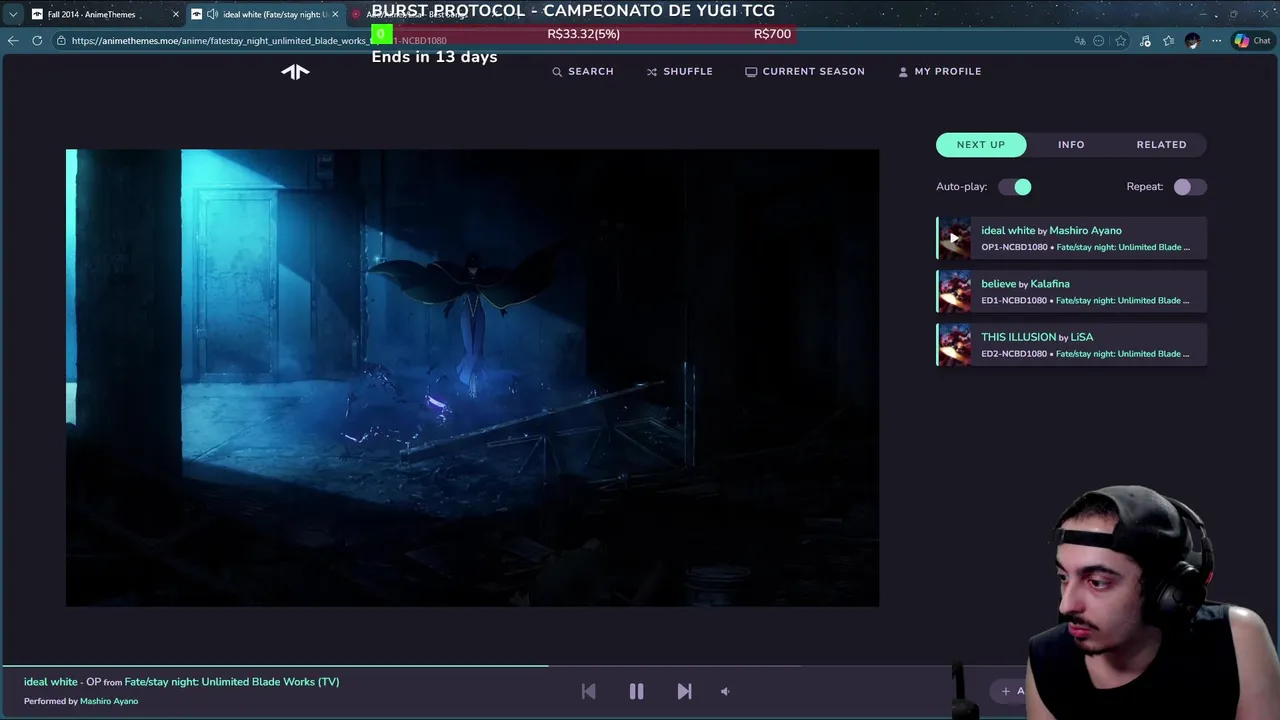Open believe thumbnail in playlist

point(954,291)
